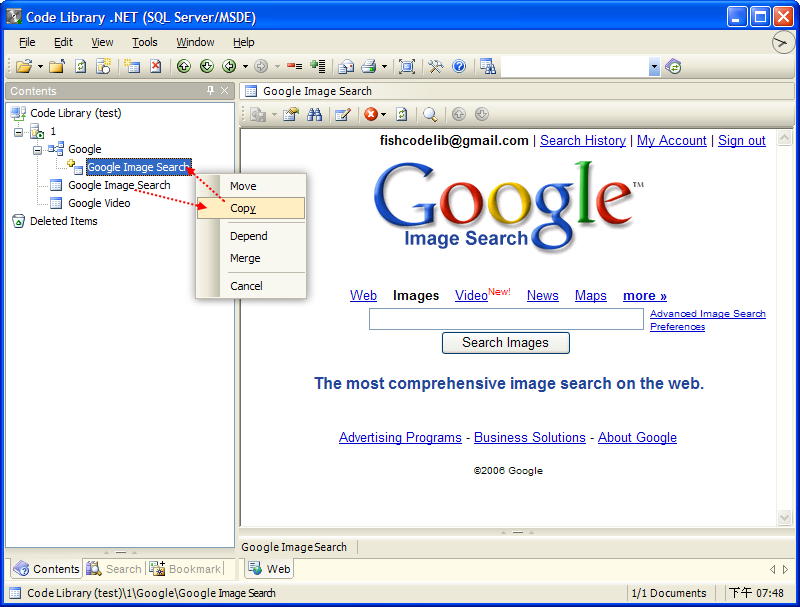
Task: Click the Advanced Image Search link
Action: pos(708,314)
